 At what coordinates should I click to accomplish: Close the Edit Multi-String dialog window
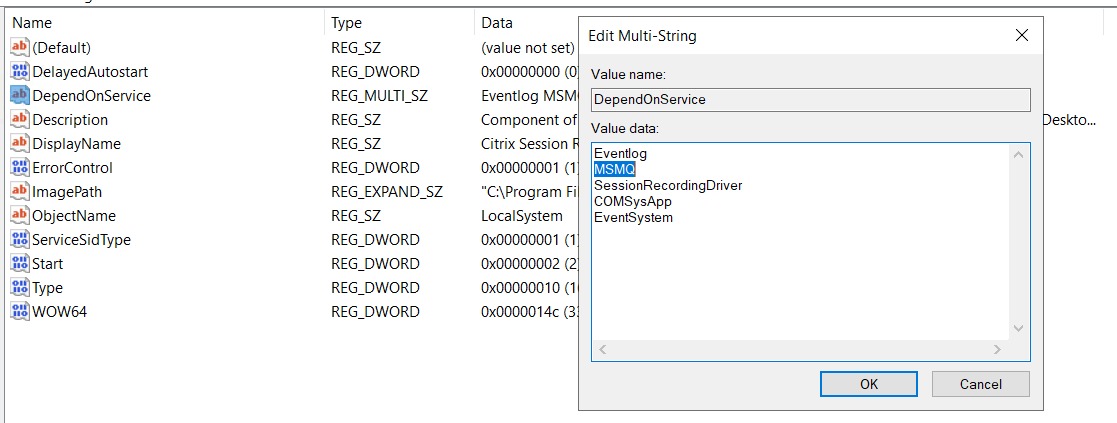[x=1021, y=36]
